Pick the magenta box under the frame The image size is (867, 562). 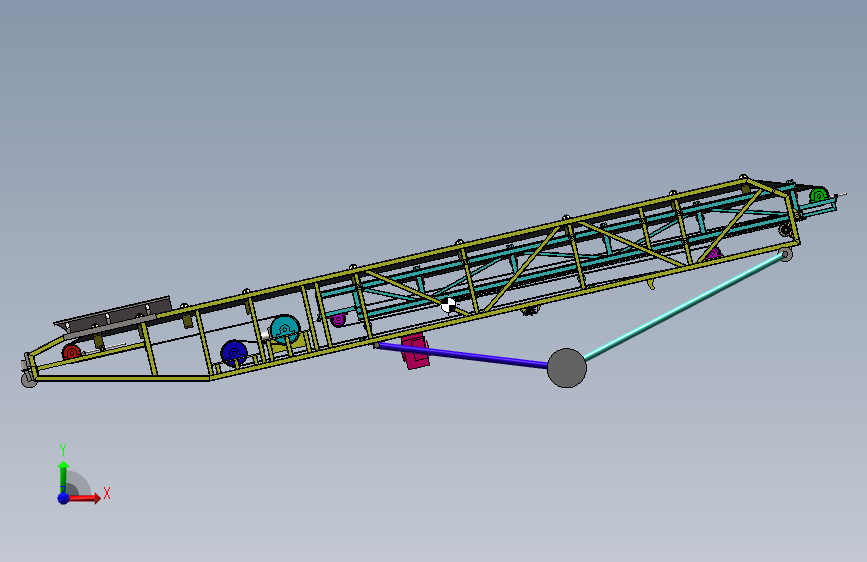click(415, 351)
